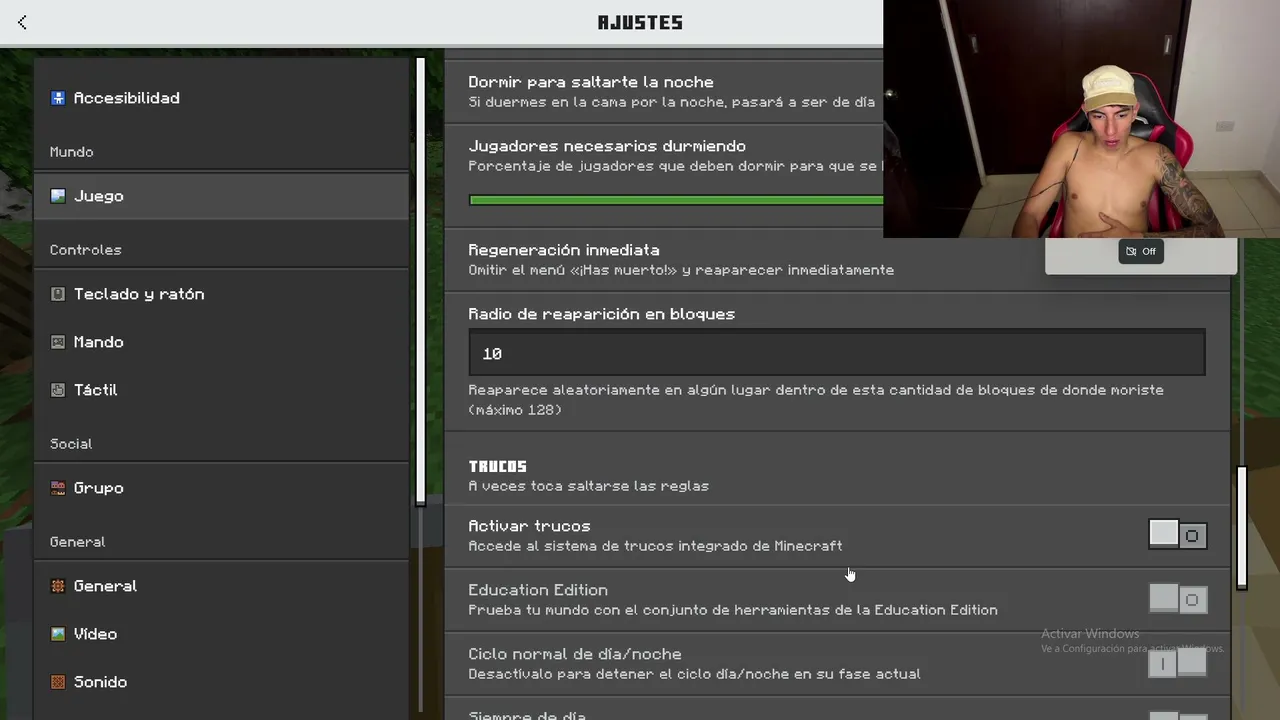Image resolution: width=1280 pixels, height=720 pixels.
Task: Click "A veces toca saltarse las reglas" text
Action: coord(589,486)
